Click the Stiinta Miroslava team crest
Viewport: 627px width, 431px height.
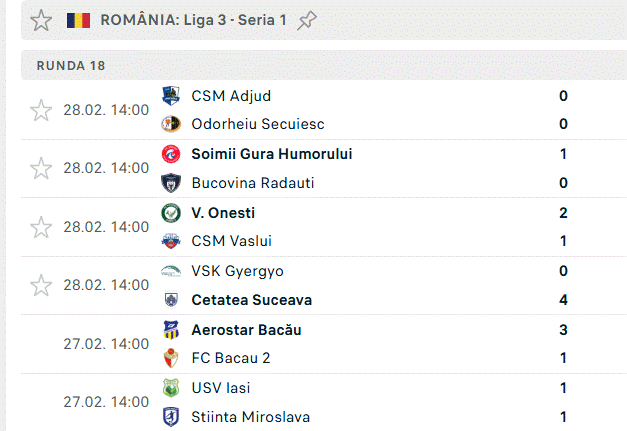click(x=171, y=417)
